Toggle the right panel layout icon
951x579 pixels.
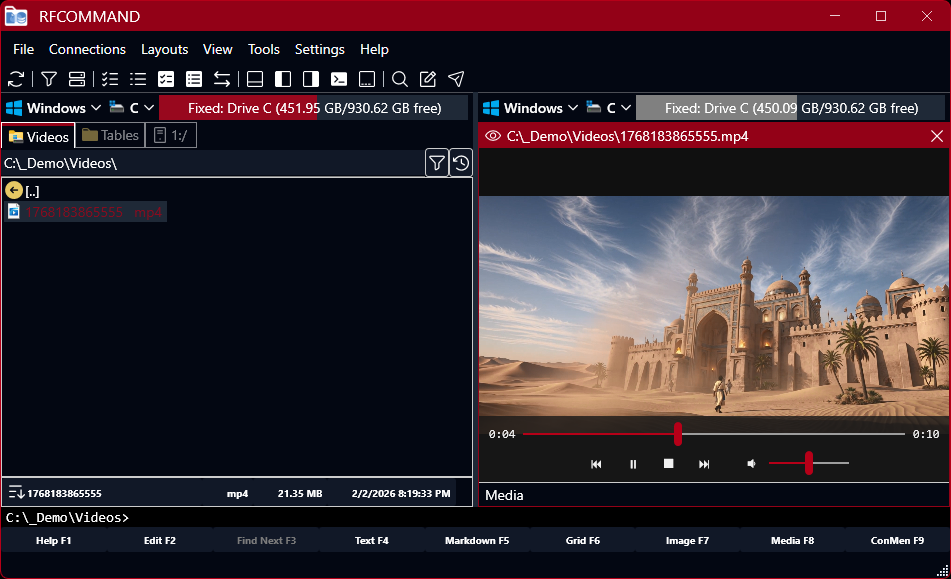[311, 79]
